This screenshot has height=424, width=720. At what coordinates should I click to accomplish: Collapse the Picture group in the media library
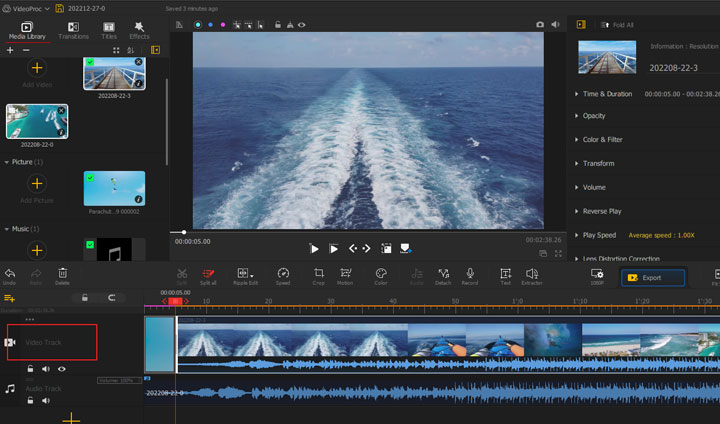click(x=8, y=161)
